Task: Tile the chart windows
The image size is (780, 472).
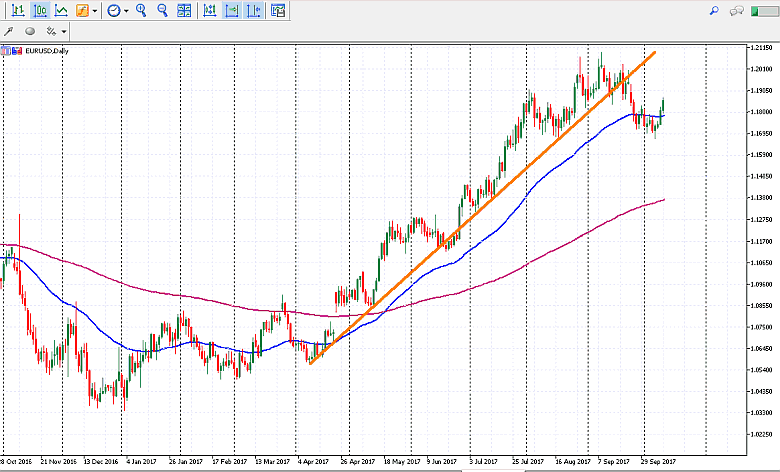Action: click(184, 11)
